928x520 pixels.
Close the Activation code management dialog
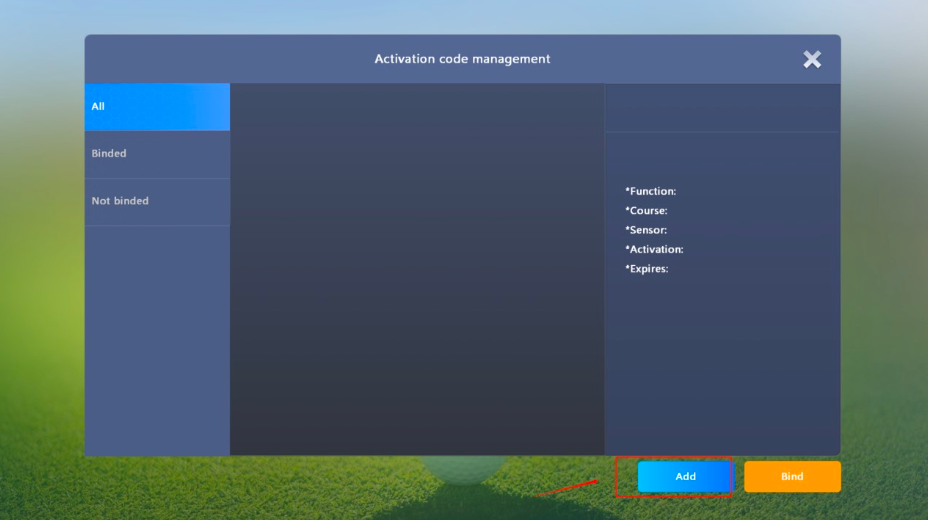812,59
